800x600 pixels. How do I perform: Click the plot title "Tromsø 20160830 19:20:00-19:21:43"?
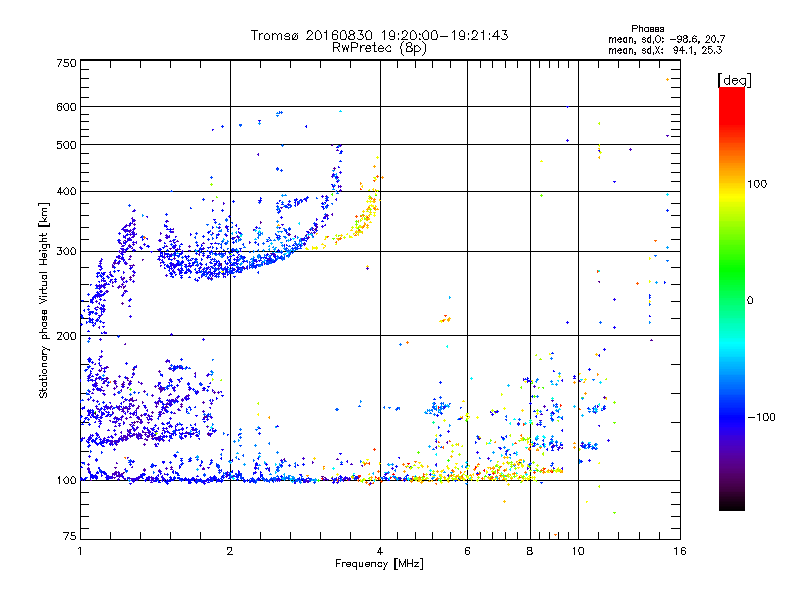[x=379, y=35]
